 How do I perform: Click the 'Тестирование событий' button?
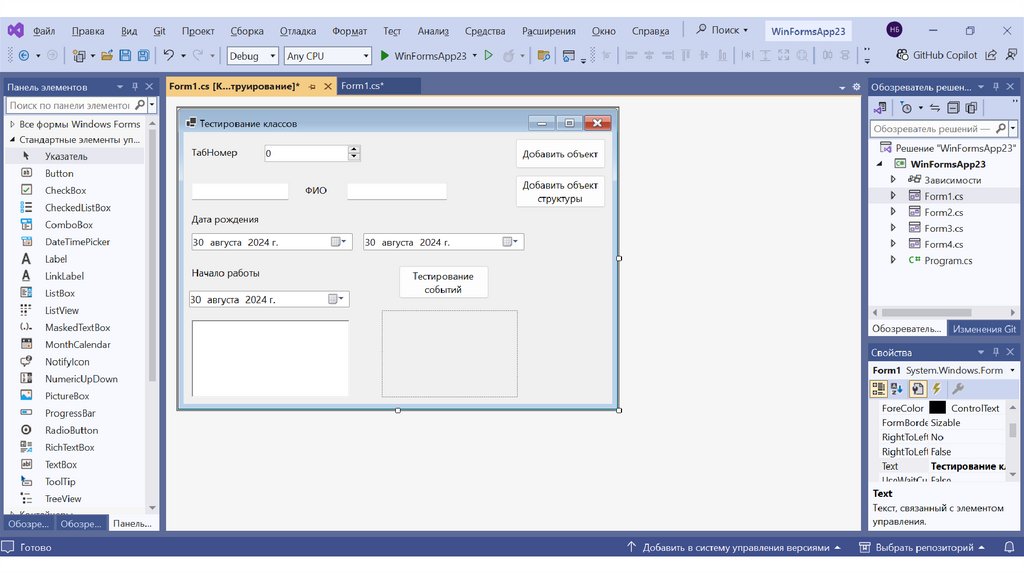[443, 282]
